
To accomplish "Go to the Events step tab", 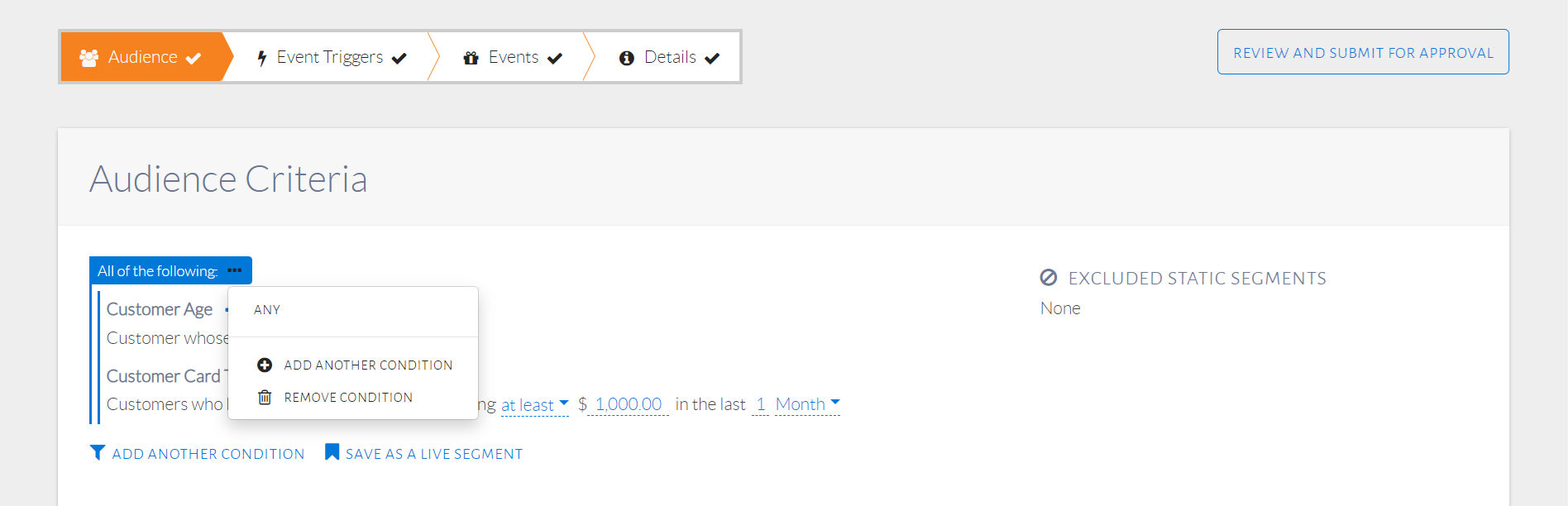I will pyautogui.click(x=514, y=57).
